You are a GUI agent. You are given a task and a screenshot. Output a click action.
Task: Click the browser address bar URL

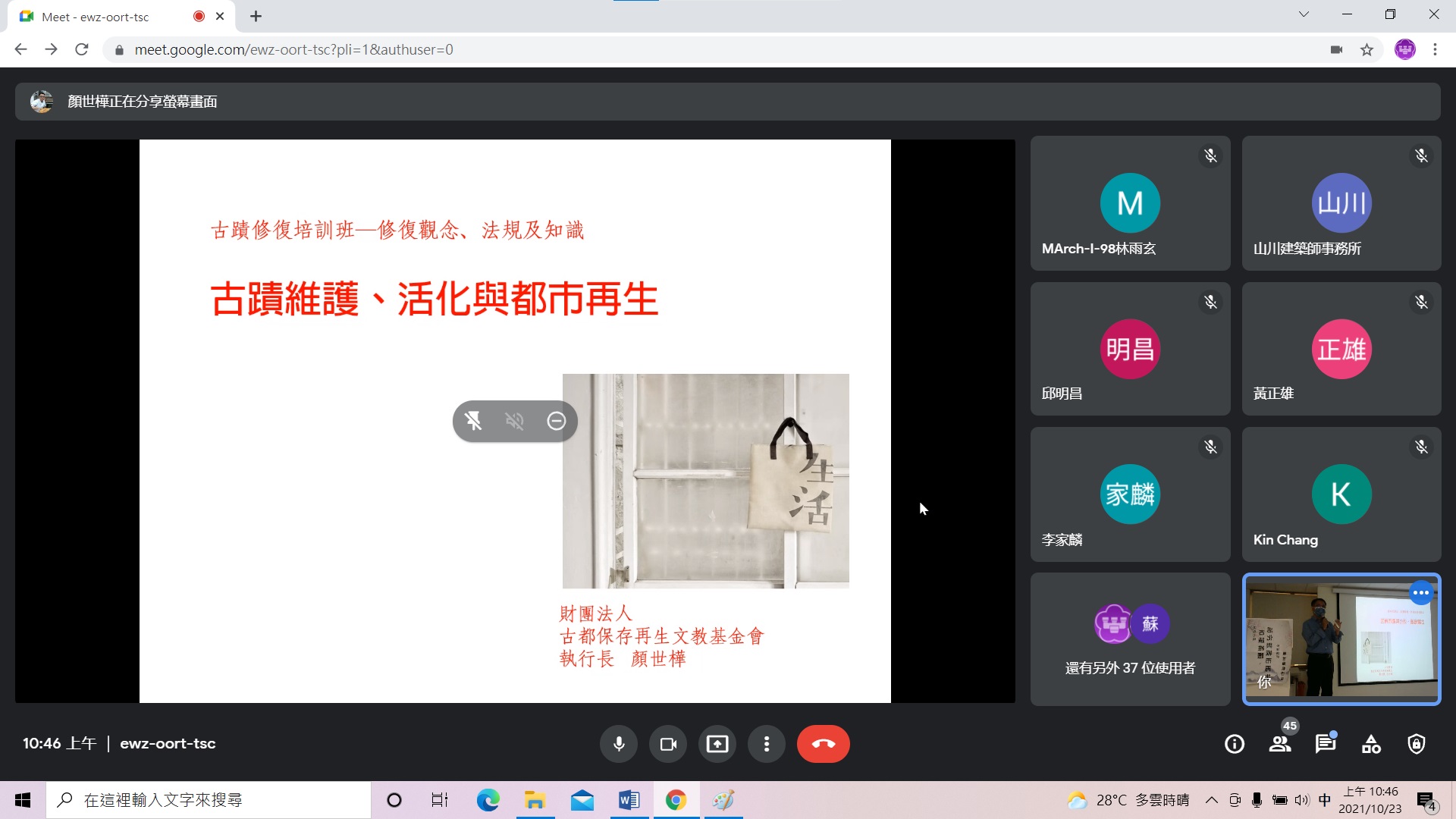tap(293, 49)
